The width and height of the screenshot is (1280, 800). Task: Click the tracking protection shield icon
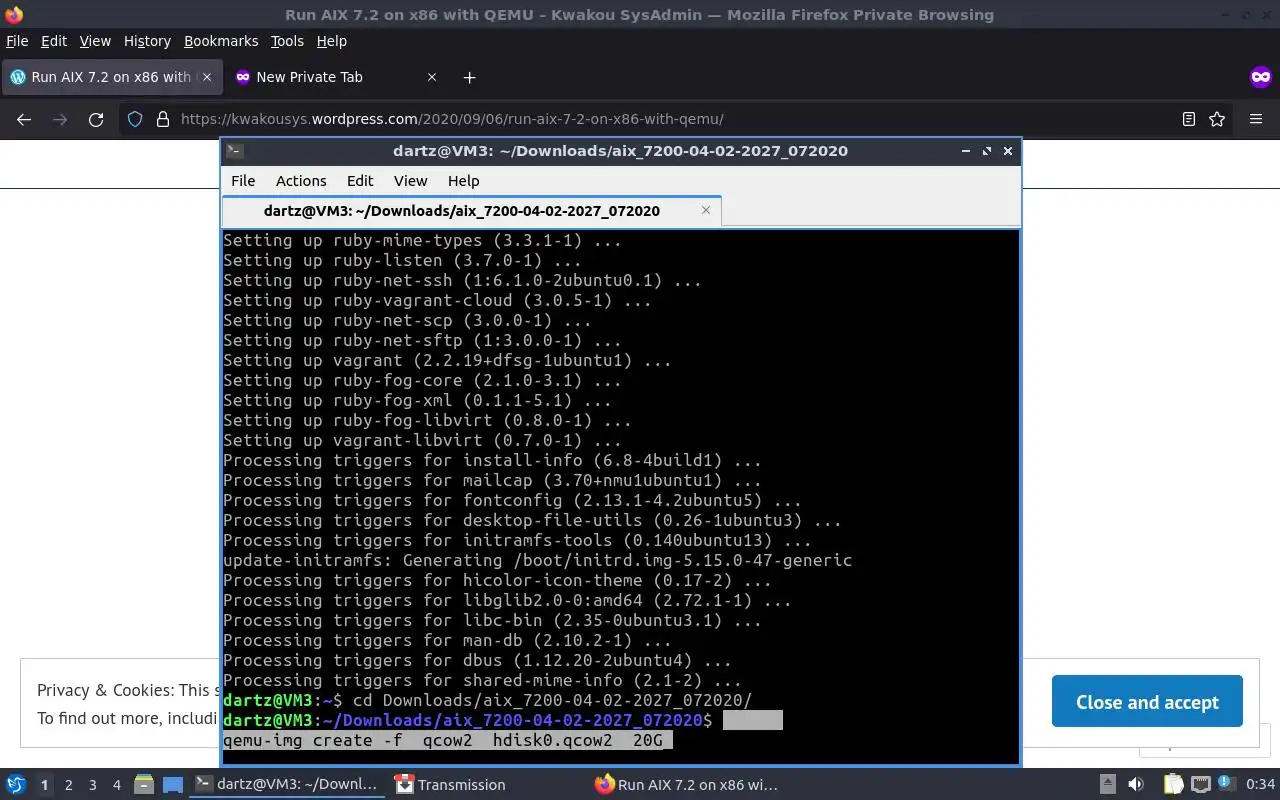point(135,119)
